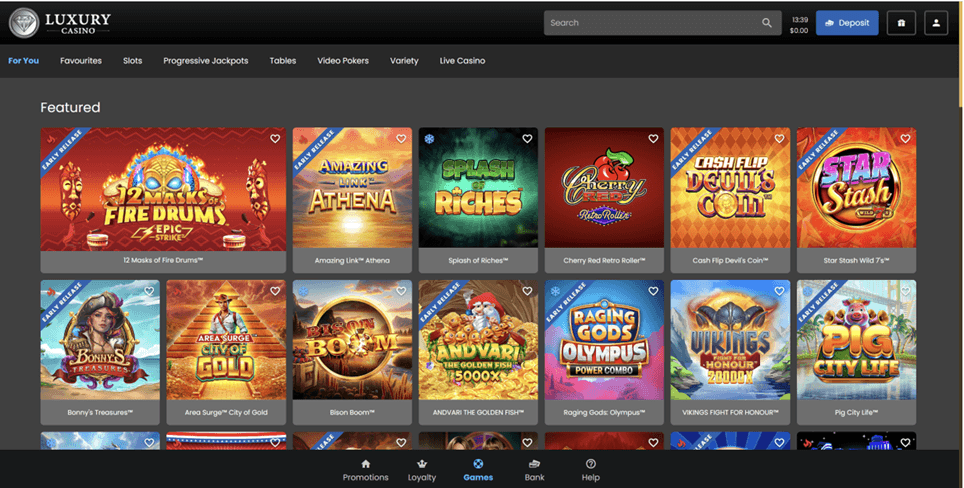Switch to Live Casino tab
This screenshot has width=964, height=488.
462,60
